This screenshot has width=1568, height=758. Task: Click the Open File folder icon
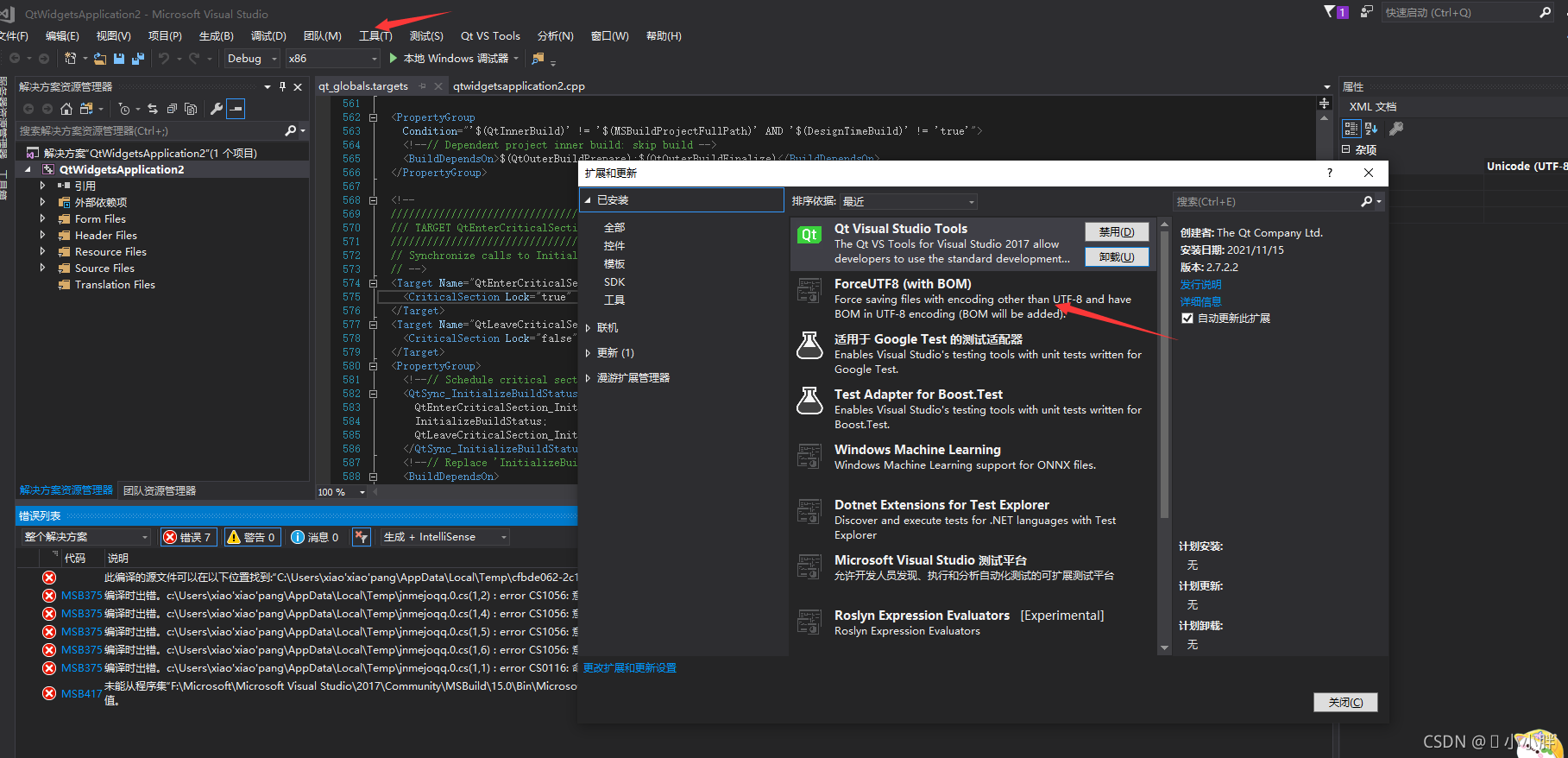coord(100,59)
